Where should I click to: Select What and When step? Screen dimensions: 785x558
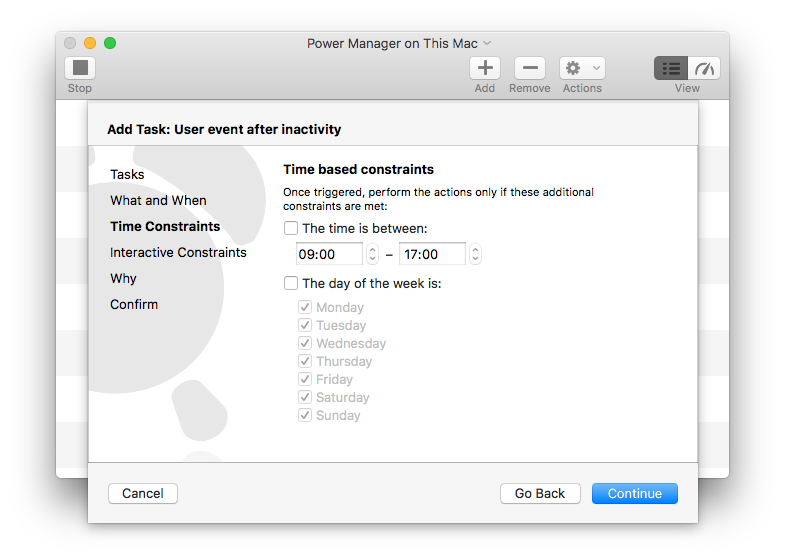[158, 201]
